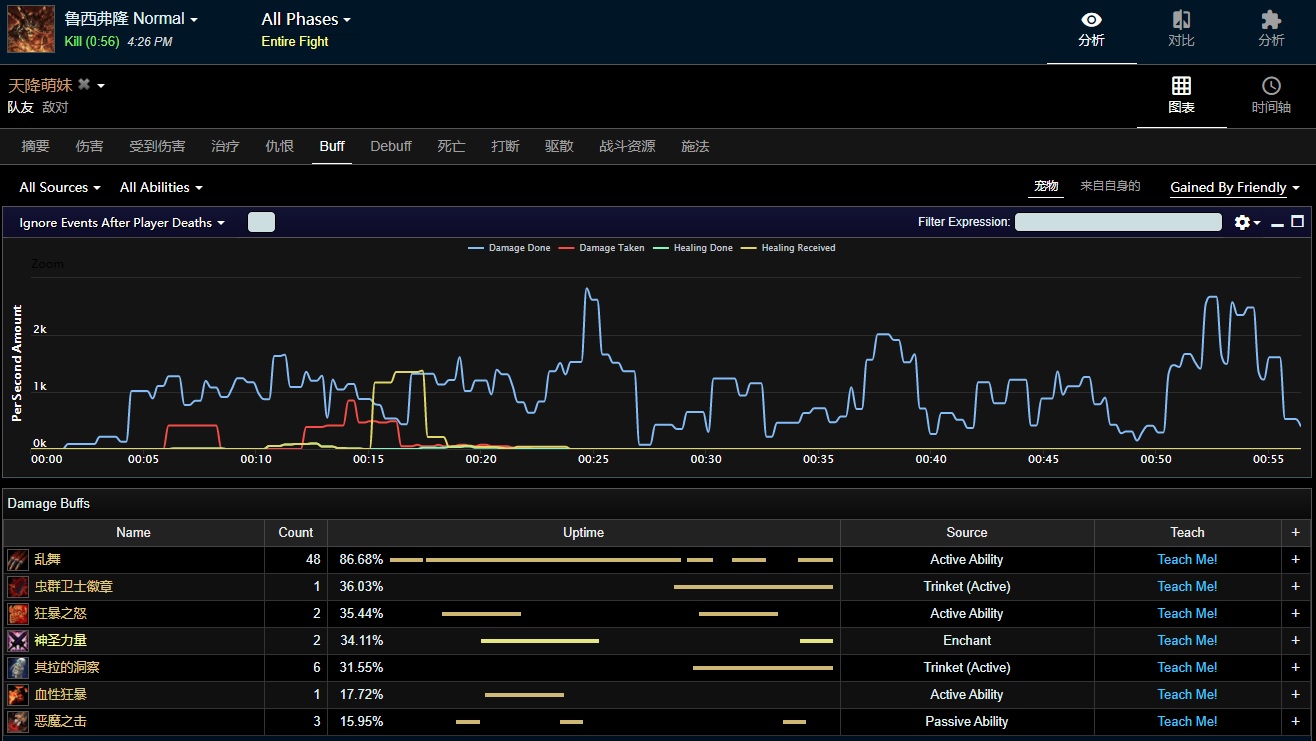The image size is (1316, 741).
Task: Open Ignore Events After Player Deaths dropdown
Action: pyautogui.click(x=122, y=223)
